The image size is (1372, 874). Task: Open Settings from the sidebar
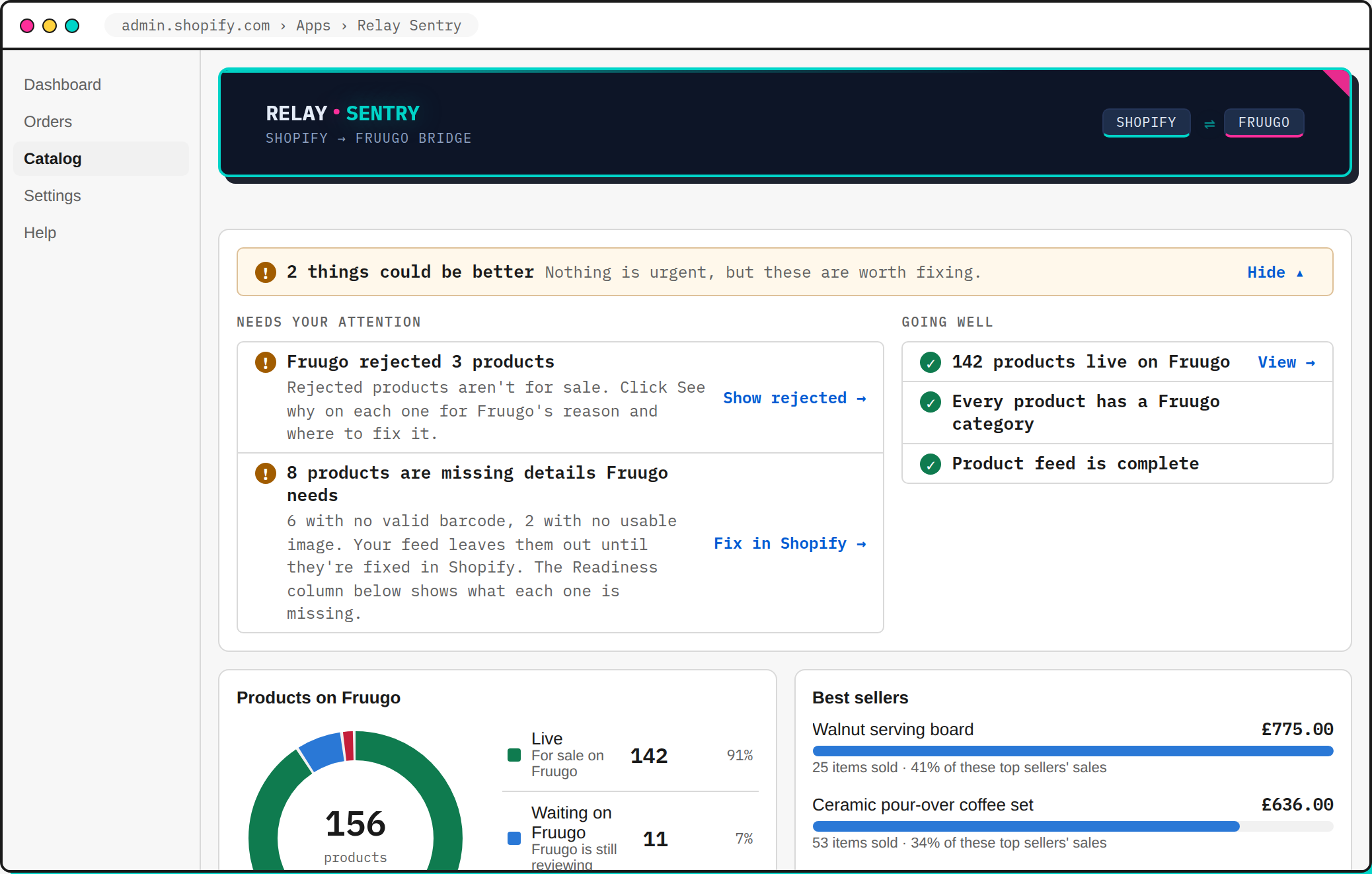tap(101, 196)
